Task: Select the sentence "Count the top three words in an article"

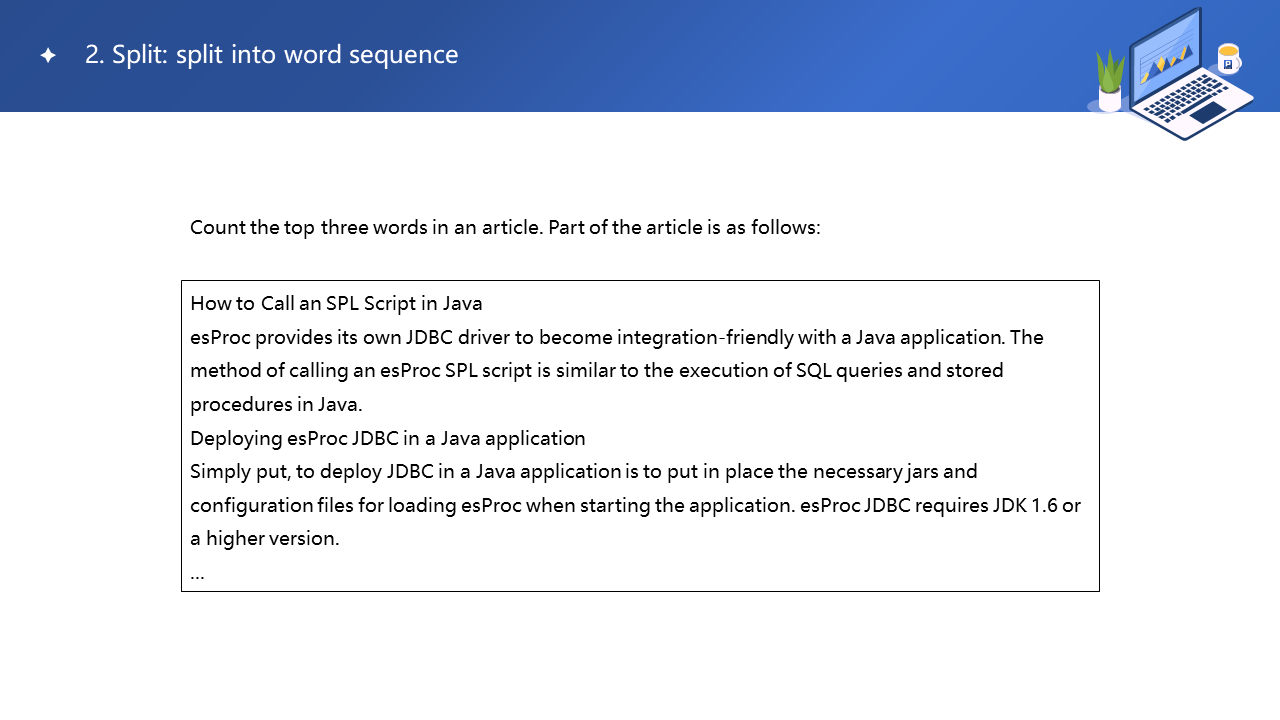Action: [x=367, y=228]
